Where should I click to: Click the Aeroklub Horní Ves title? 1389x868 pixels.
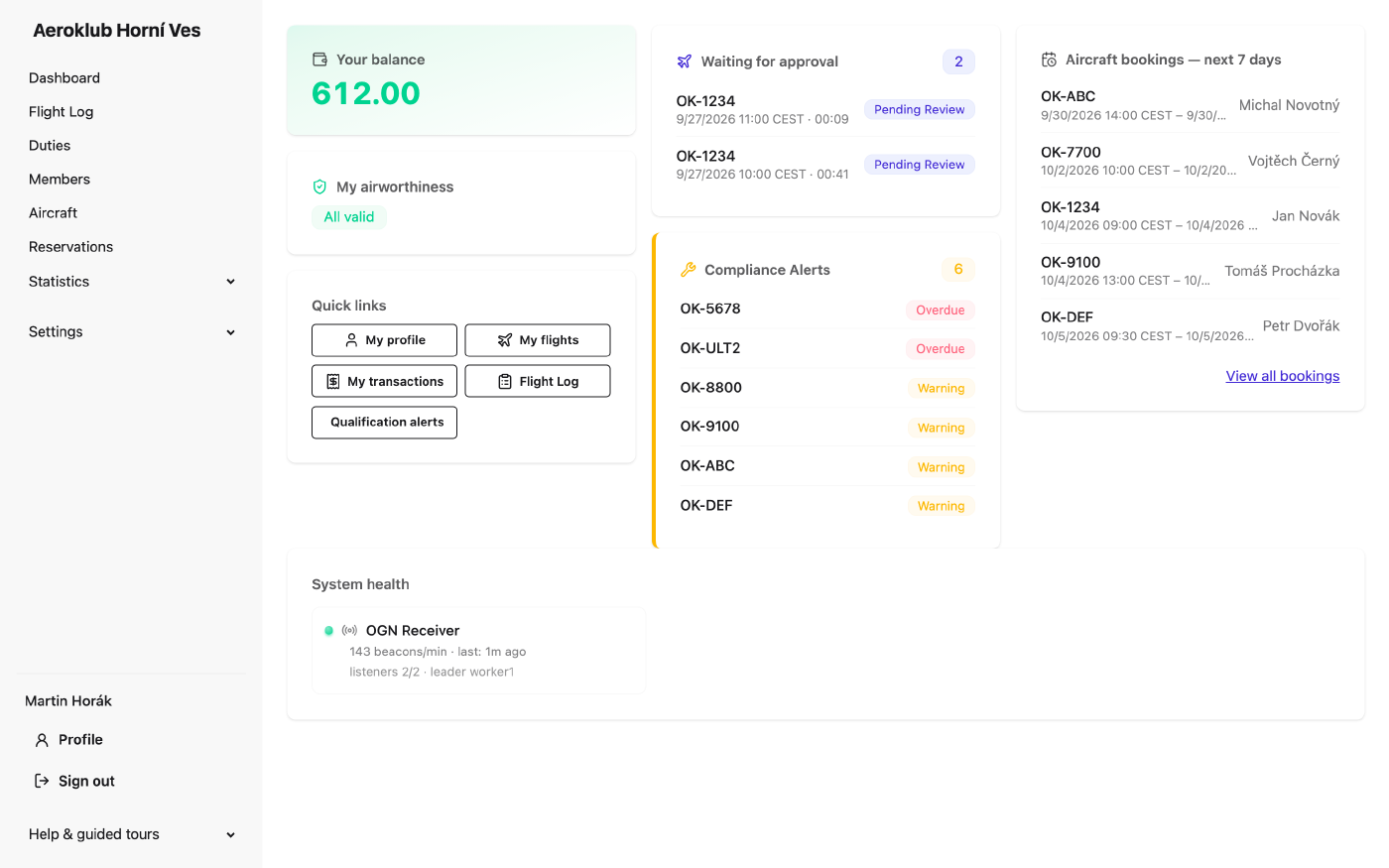click(117, 31)
